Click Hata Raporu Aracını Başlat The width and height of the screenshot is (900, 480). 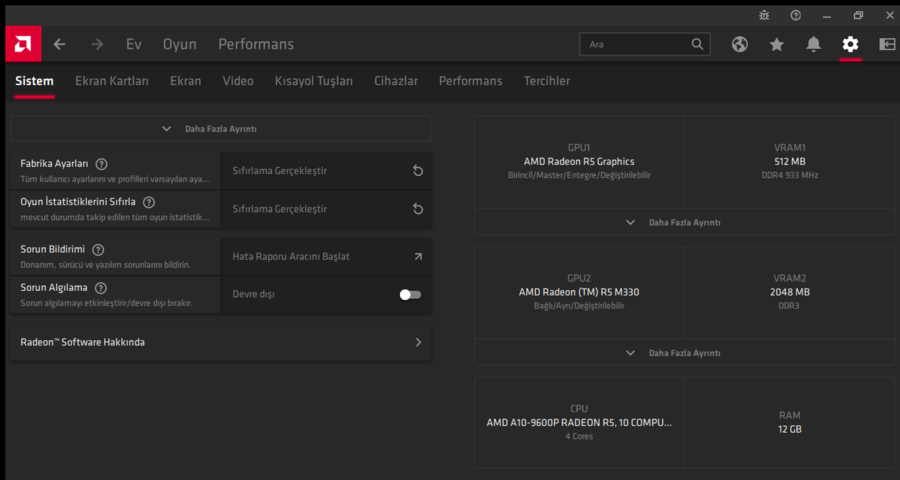291,257
